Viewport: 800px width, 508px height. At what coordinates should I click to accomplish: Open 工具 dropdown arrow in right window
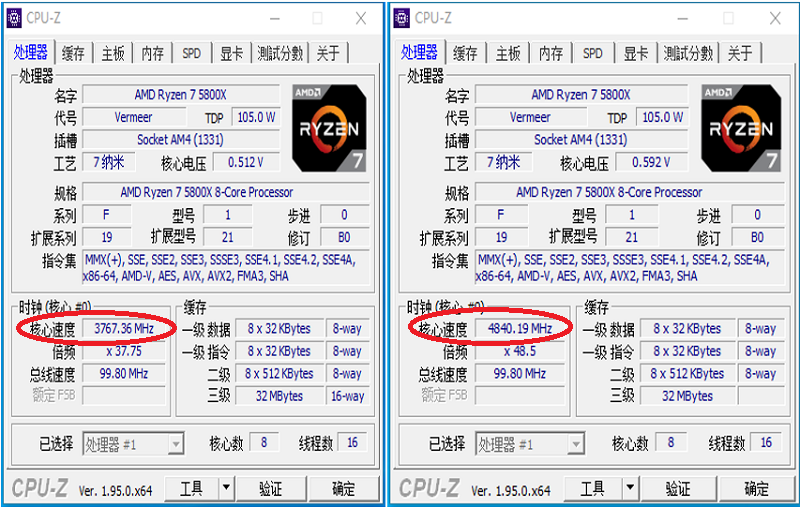click(631, 489)
